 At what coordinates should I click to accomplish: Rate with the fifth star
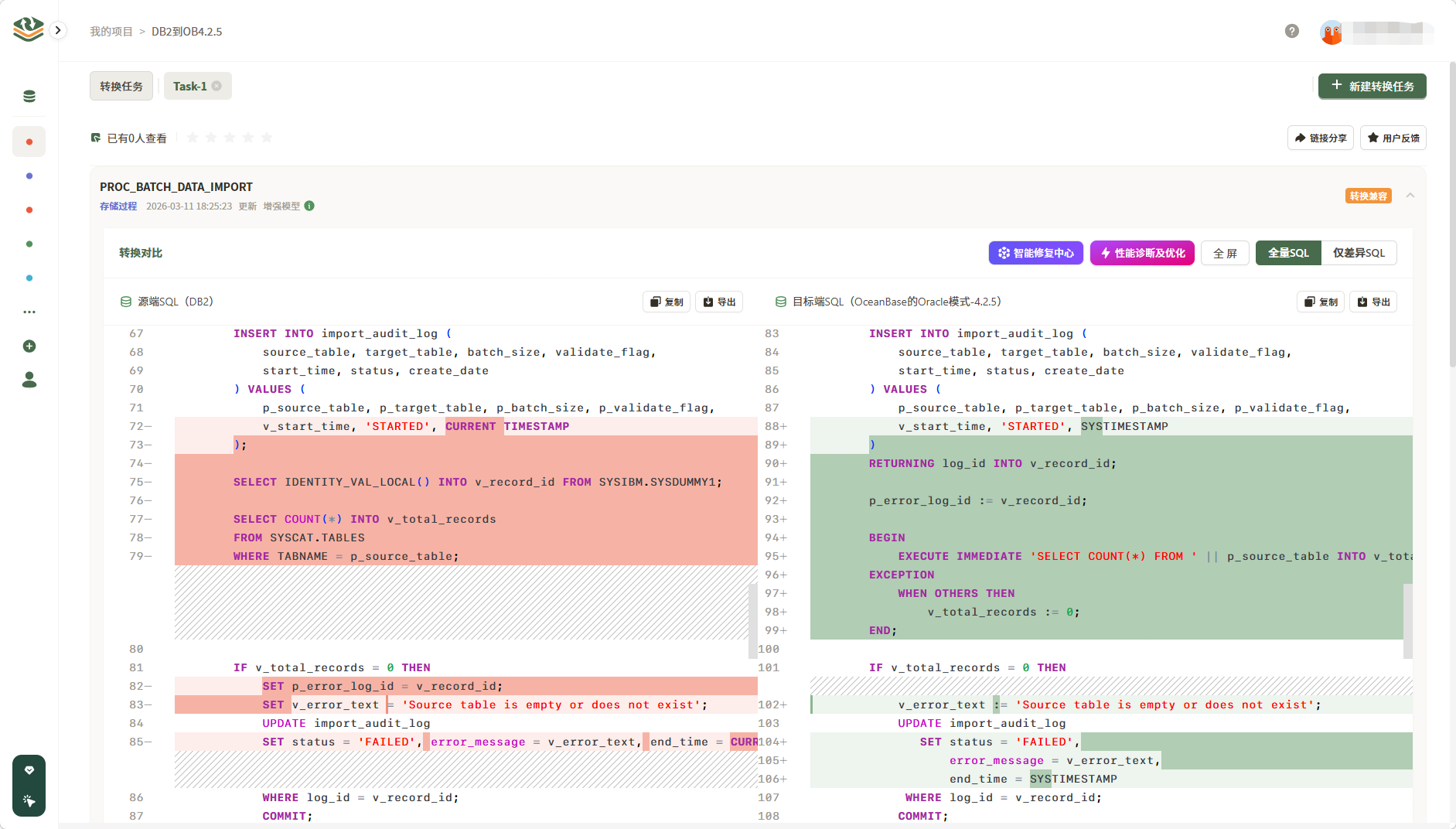[267, 138]
